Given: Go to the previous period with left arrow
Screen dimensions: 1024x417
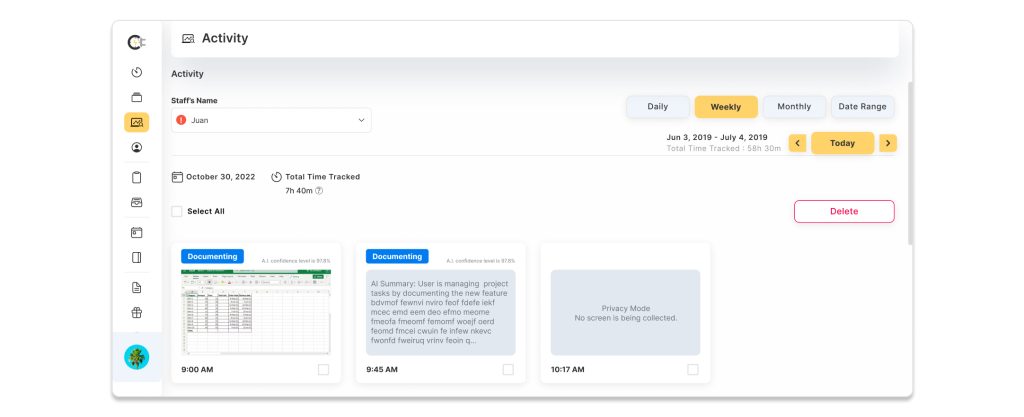Looking at the screenshot, I should [797, 143].
